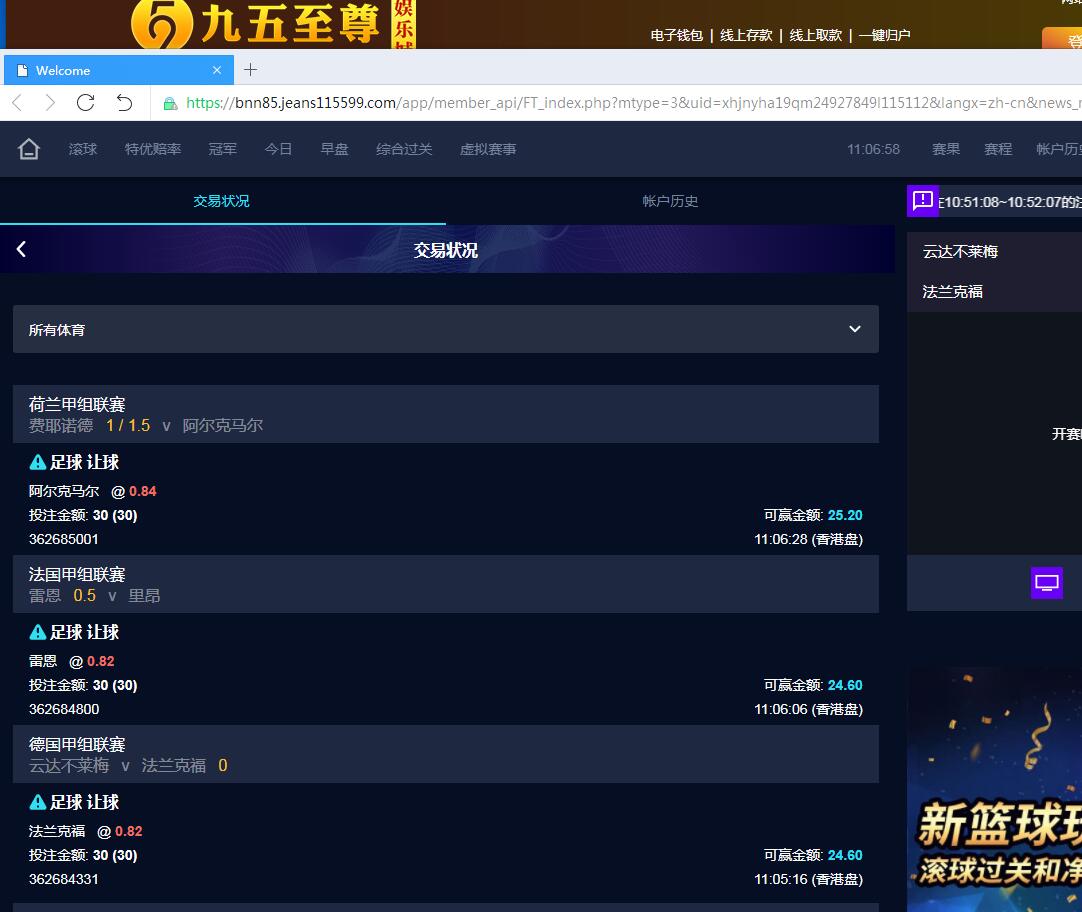Open a new browser tab
Screen dimensions: 1082x912
click(x=250, y=70)
